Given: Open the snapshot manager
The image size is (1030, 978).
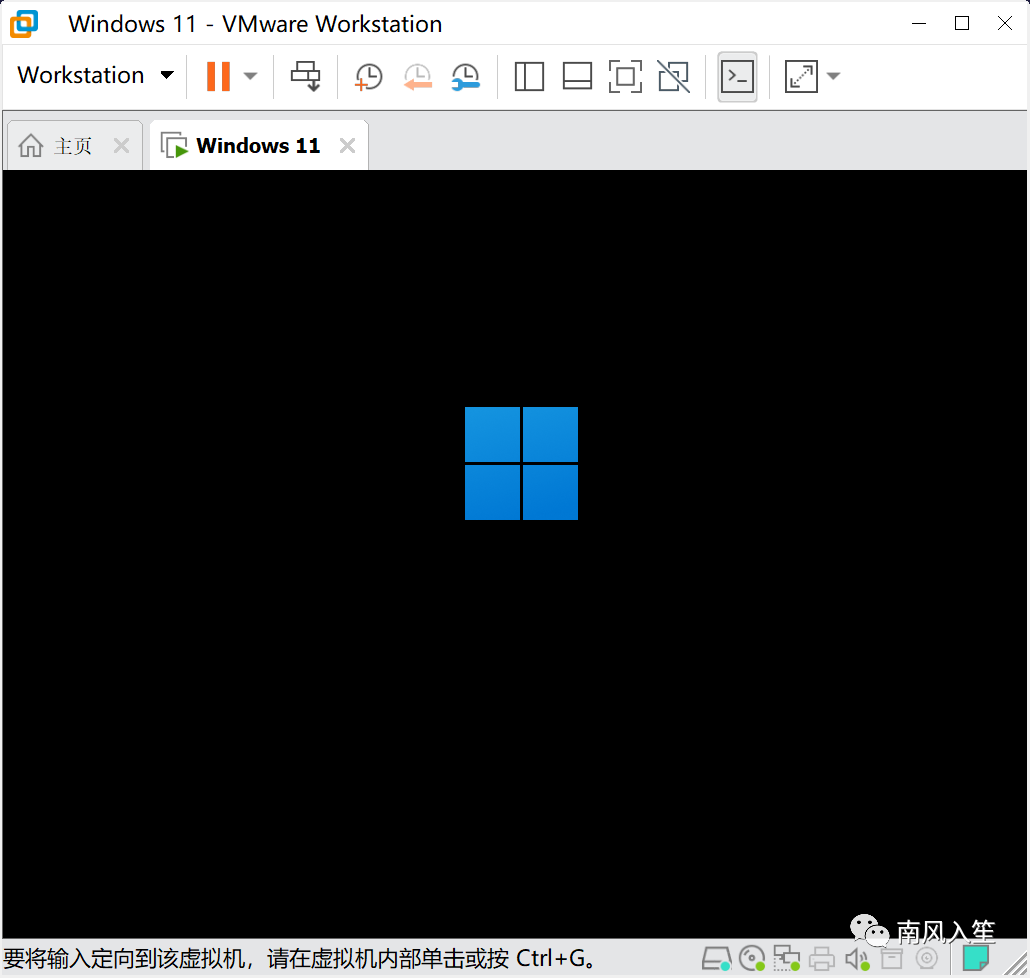Looking at the screenshot, I should pyautogui.click(x=466, y=77).
